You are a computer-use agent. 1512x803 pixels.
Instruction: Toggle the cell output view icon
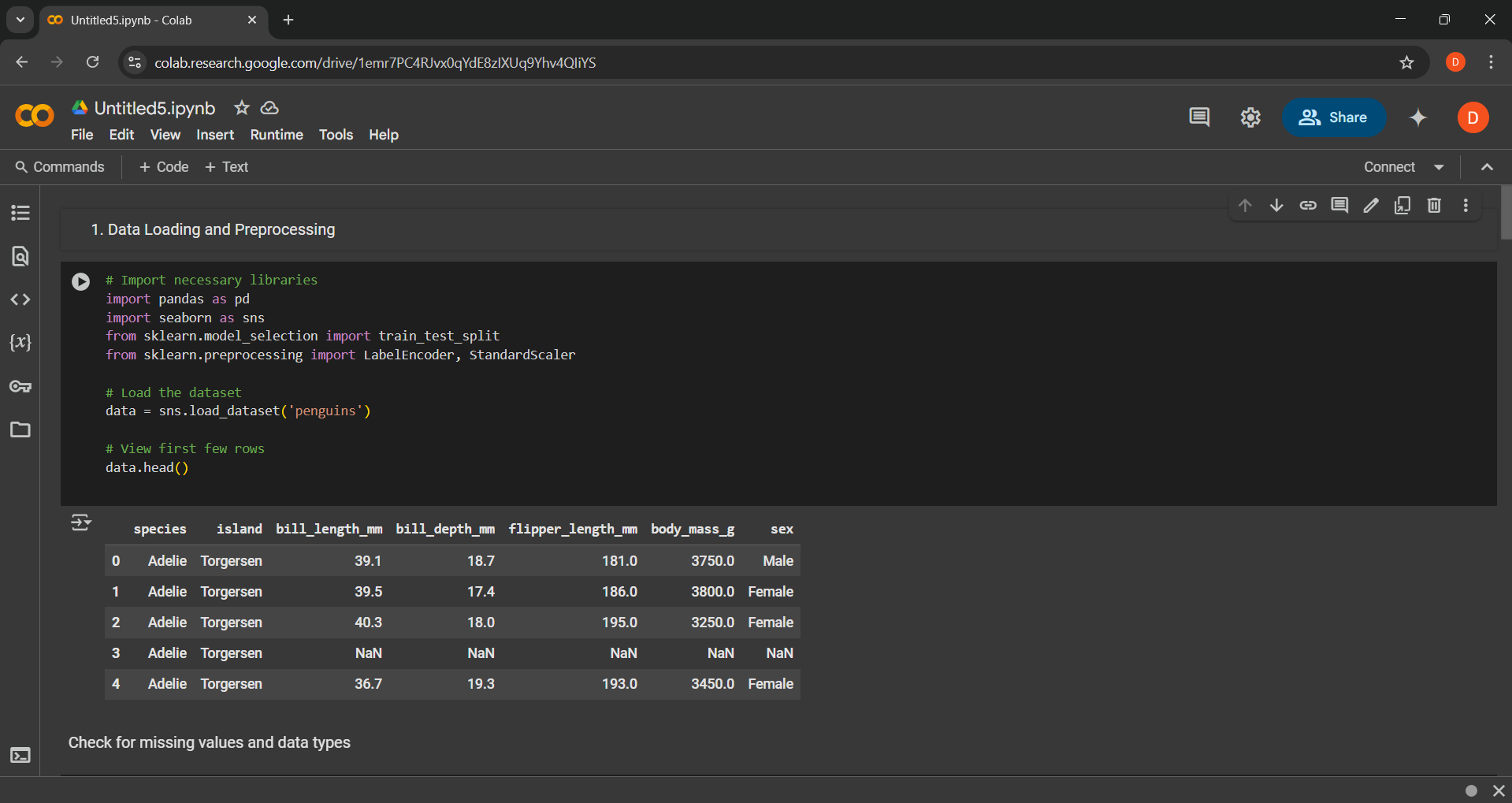pyautogui.click(x=80, y=522)
